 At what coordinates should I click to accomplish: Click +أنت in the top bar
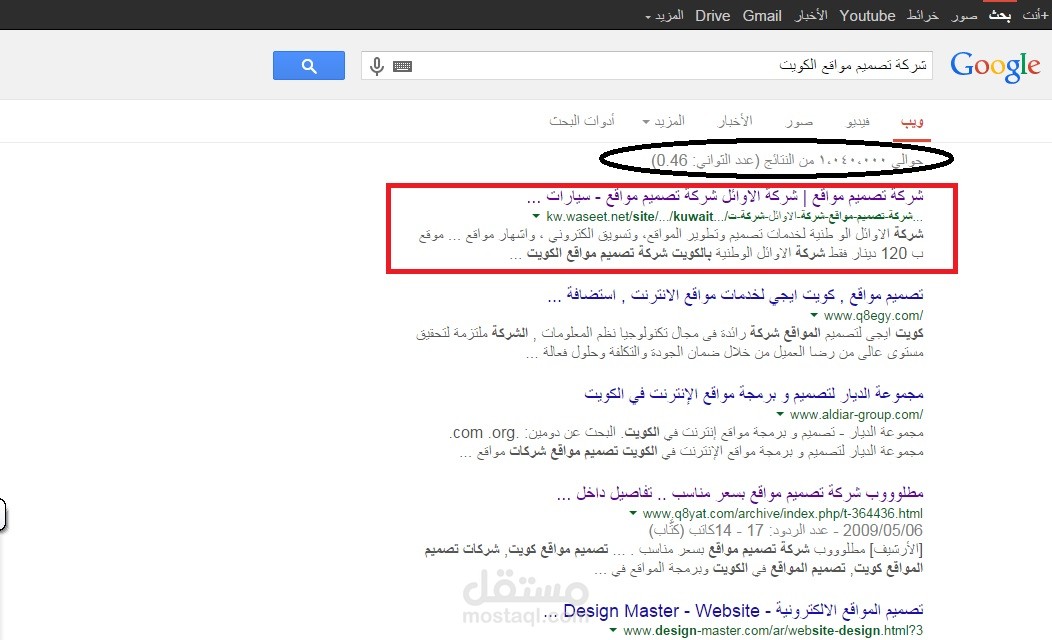coord(1035,15)
